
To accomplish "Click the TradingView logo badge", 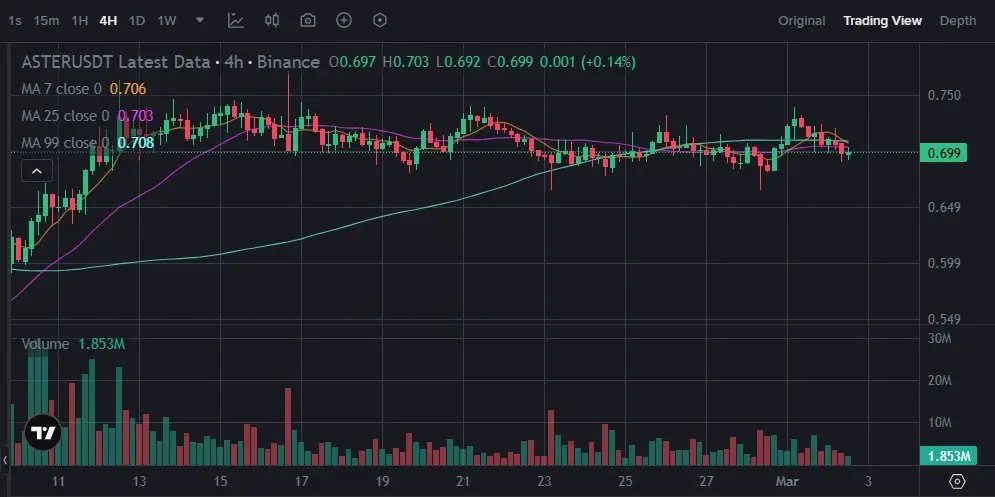I will (43, 434).
